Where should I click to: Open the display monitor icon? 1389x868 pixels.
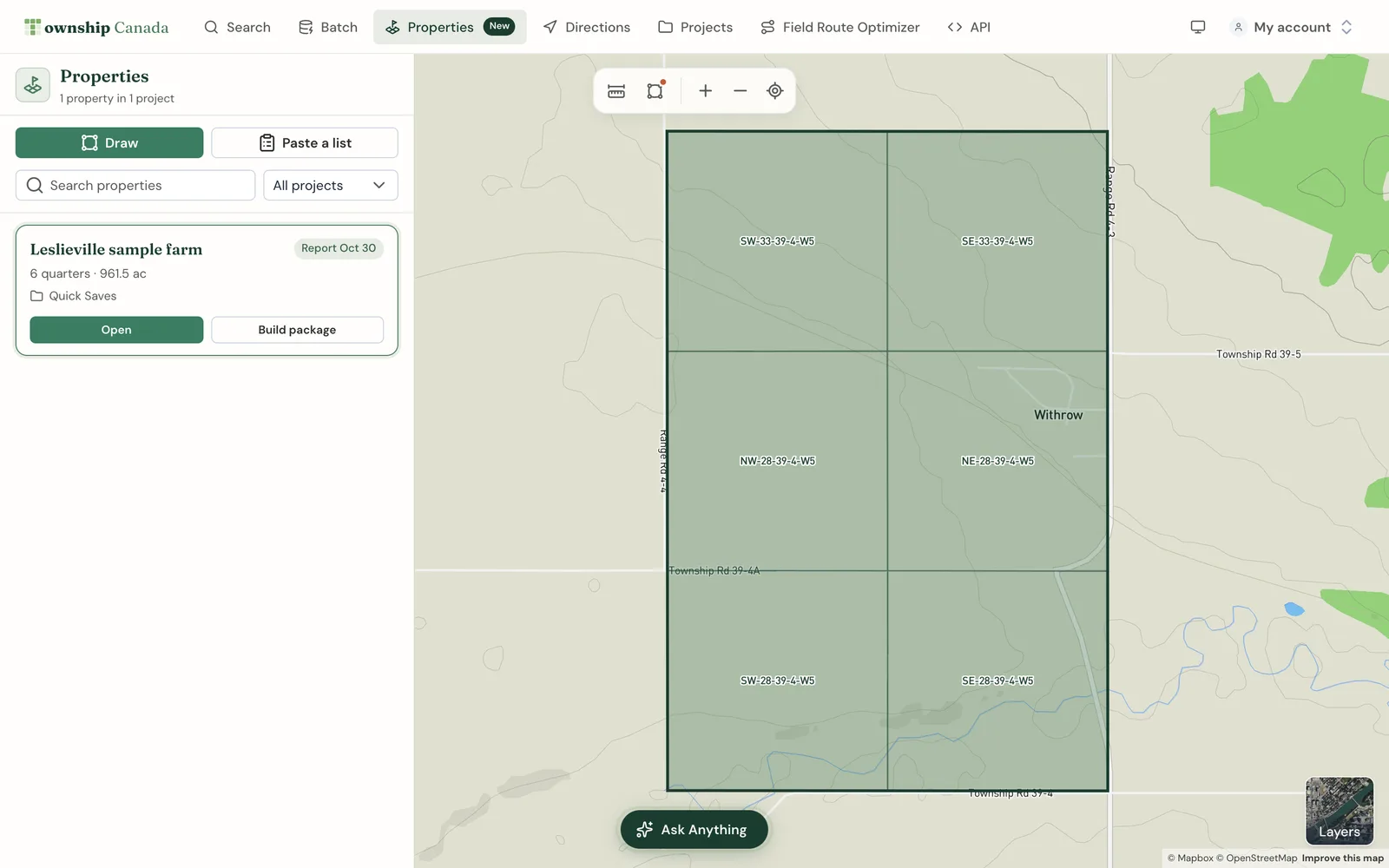coord(1198,27)
